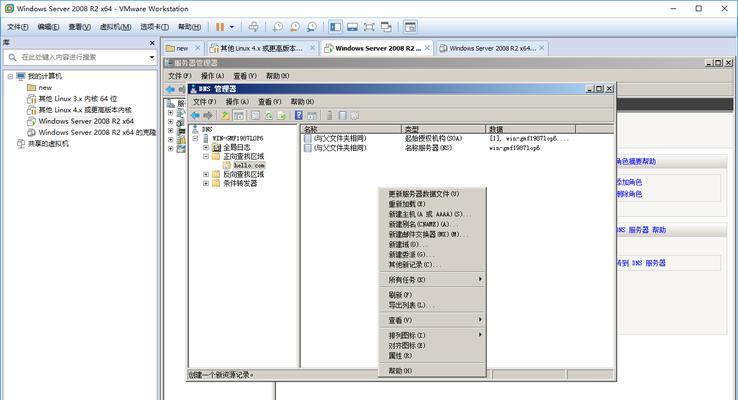Click the take snapshot clock icon
738x400 pixels.
click(278, 27)
